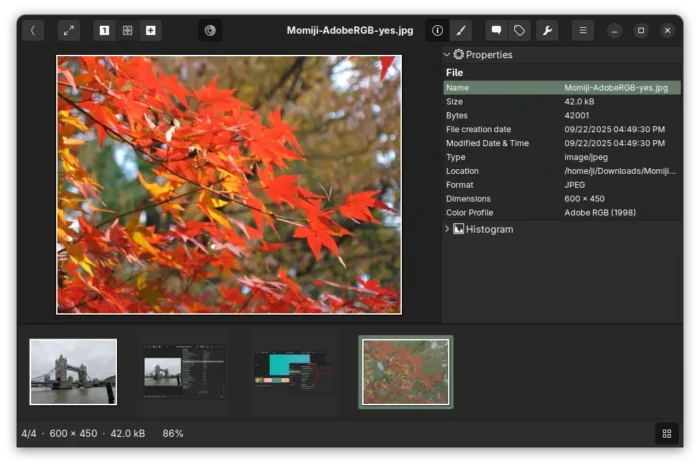Switch to grid thumbnail view mode
The height and width of the screenshot is (466, 700).
[x=128, y=30]
